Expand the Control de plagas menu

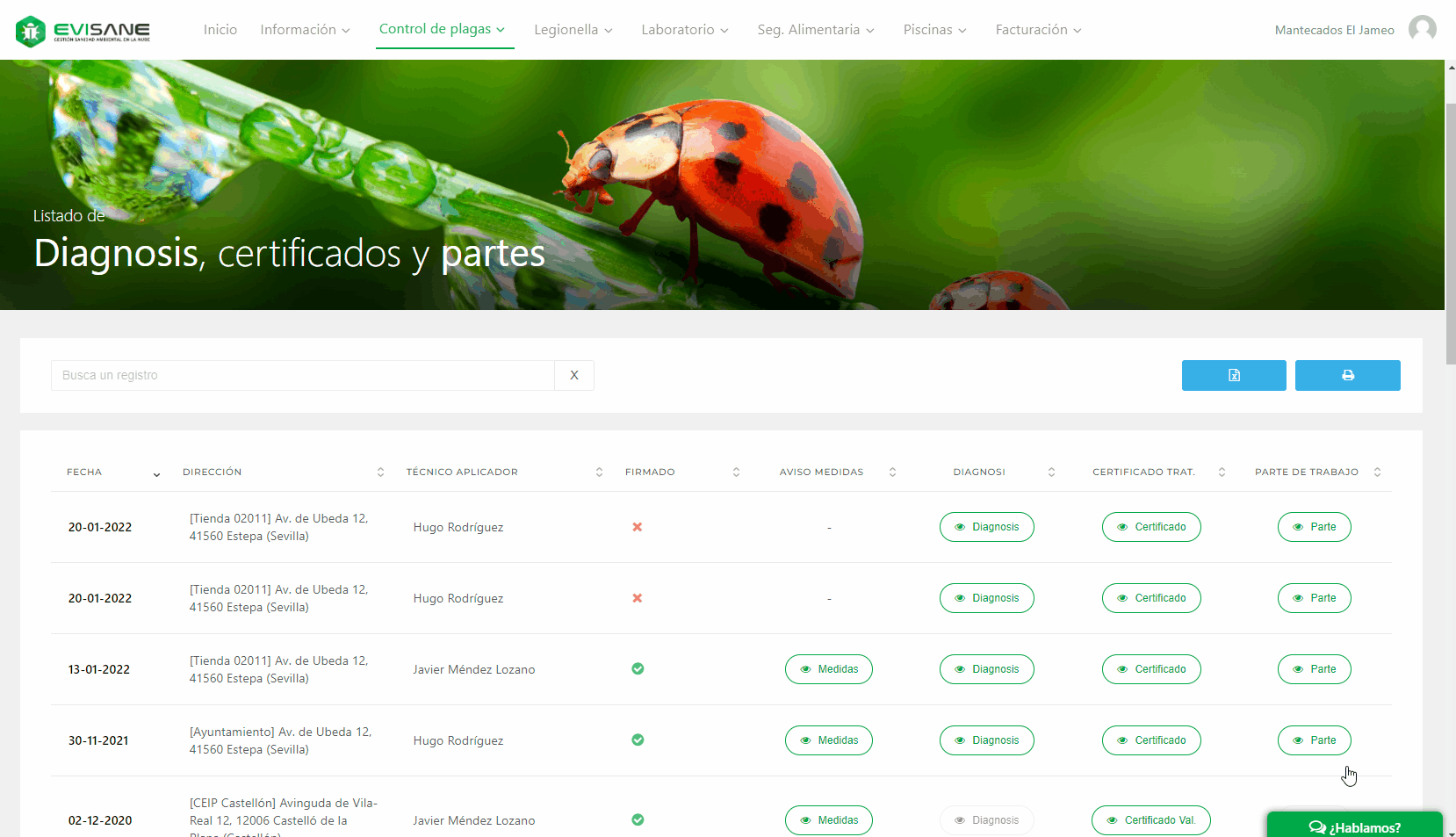[x=443, y=29]
